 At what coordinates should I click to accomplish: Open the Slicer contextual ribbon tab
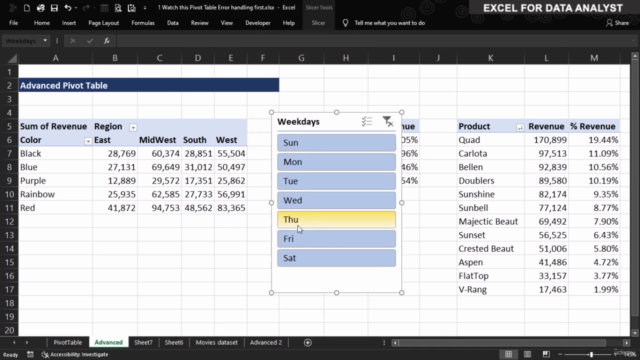click(318, 23)
